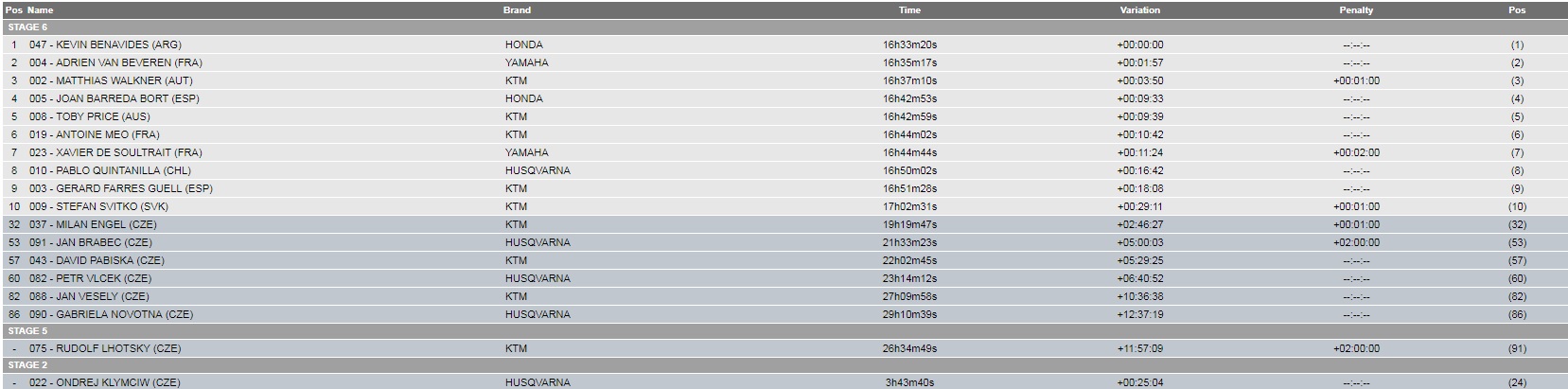Click 022 - Ondrej Klymciw (CZE) row
The width and height of the screenshot is (1568, 389).
[x=784, y=382]
